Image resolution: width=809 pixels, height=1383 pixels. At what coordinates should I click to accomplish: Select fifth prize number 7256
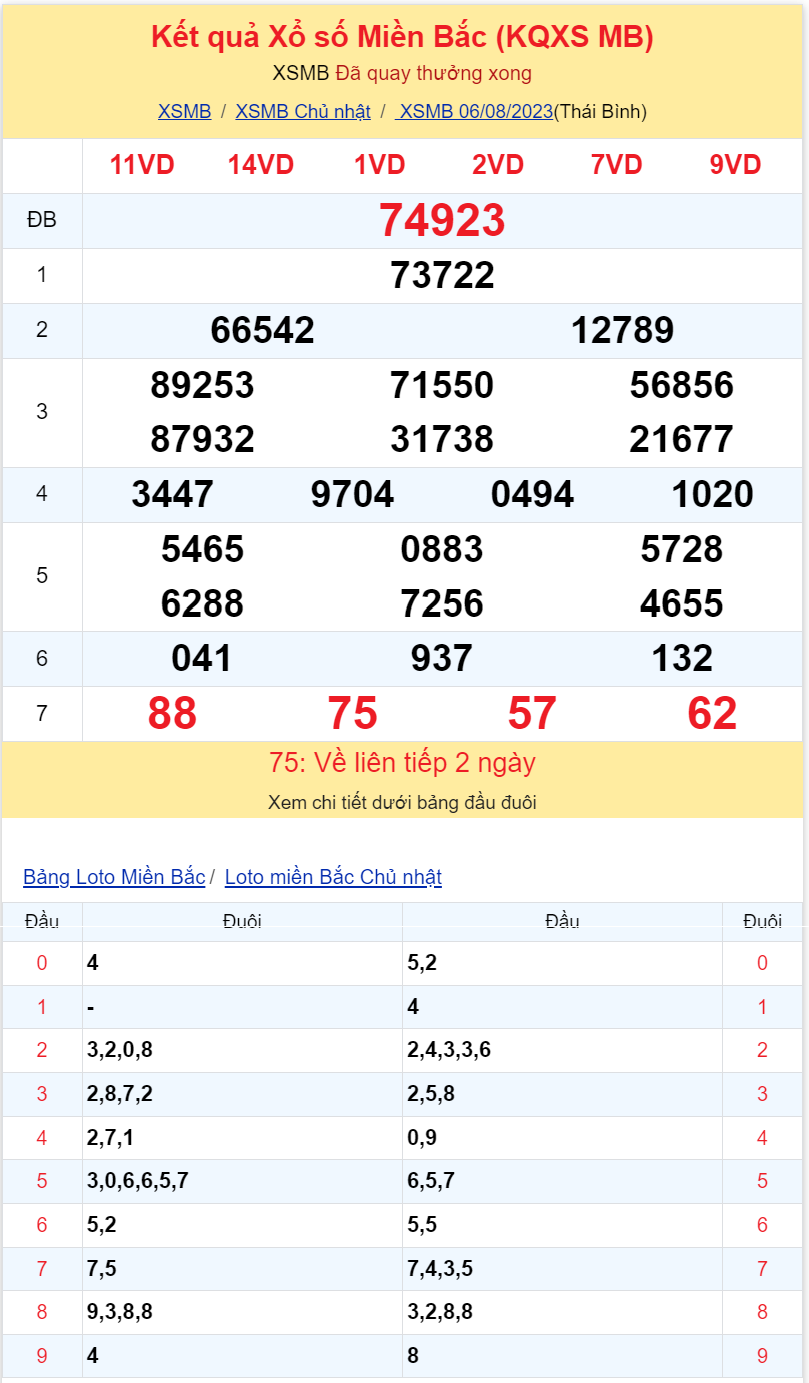tap(442, 603)
